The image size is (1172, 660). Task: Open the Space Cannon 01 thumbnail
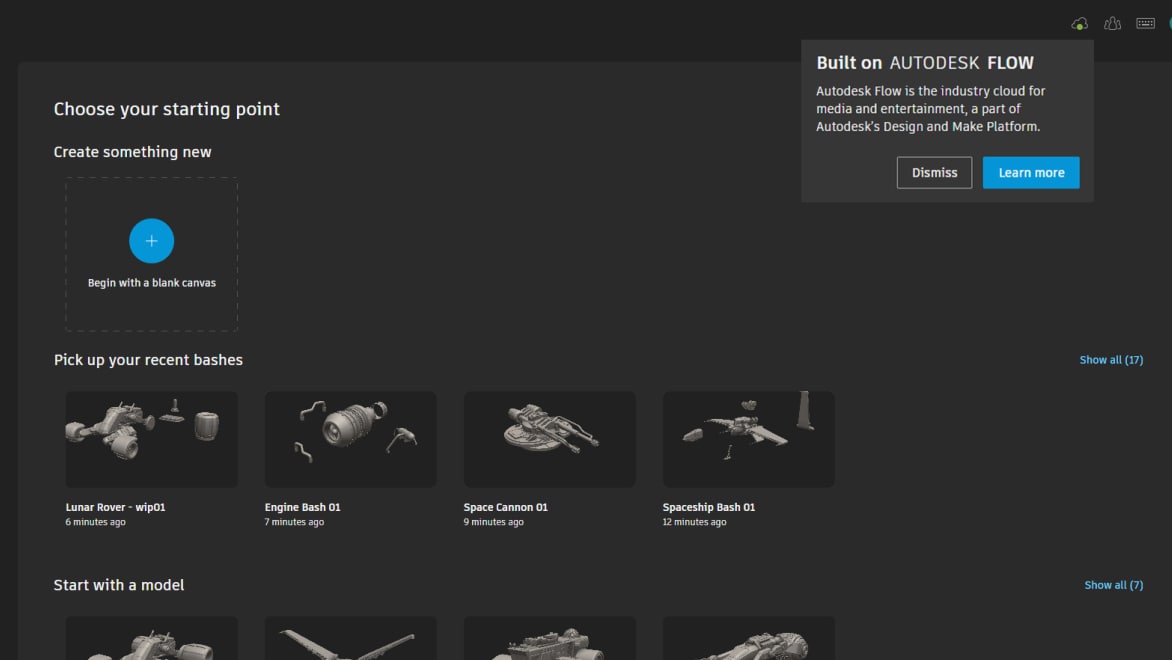click(x=549, y=440)
